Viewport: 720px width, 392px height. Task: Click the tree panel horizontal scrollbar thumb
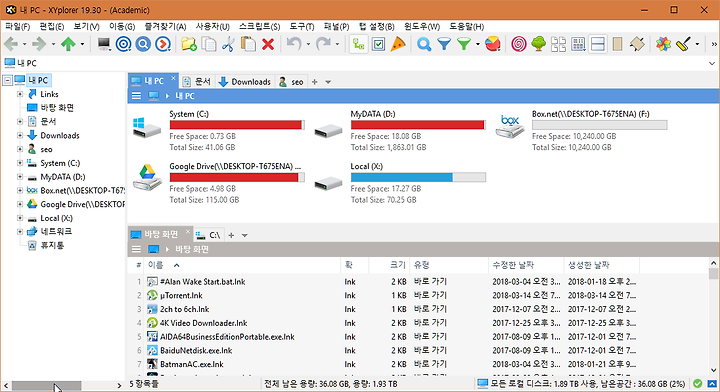click(46, 386)
